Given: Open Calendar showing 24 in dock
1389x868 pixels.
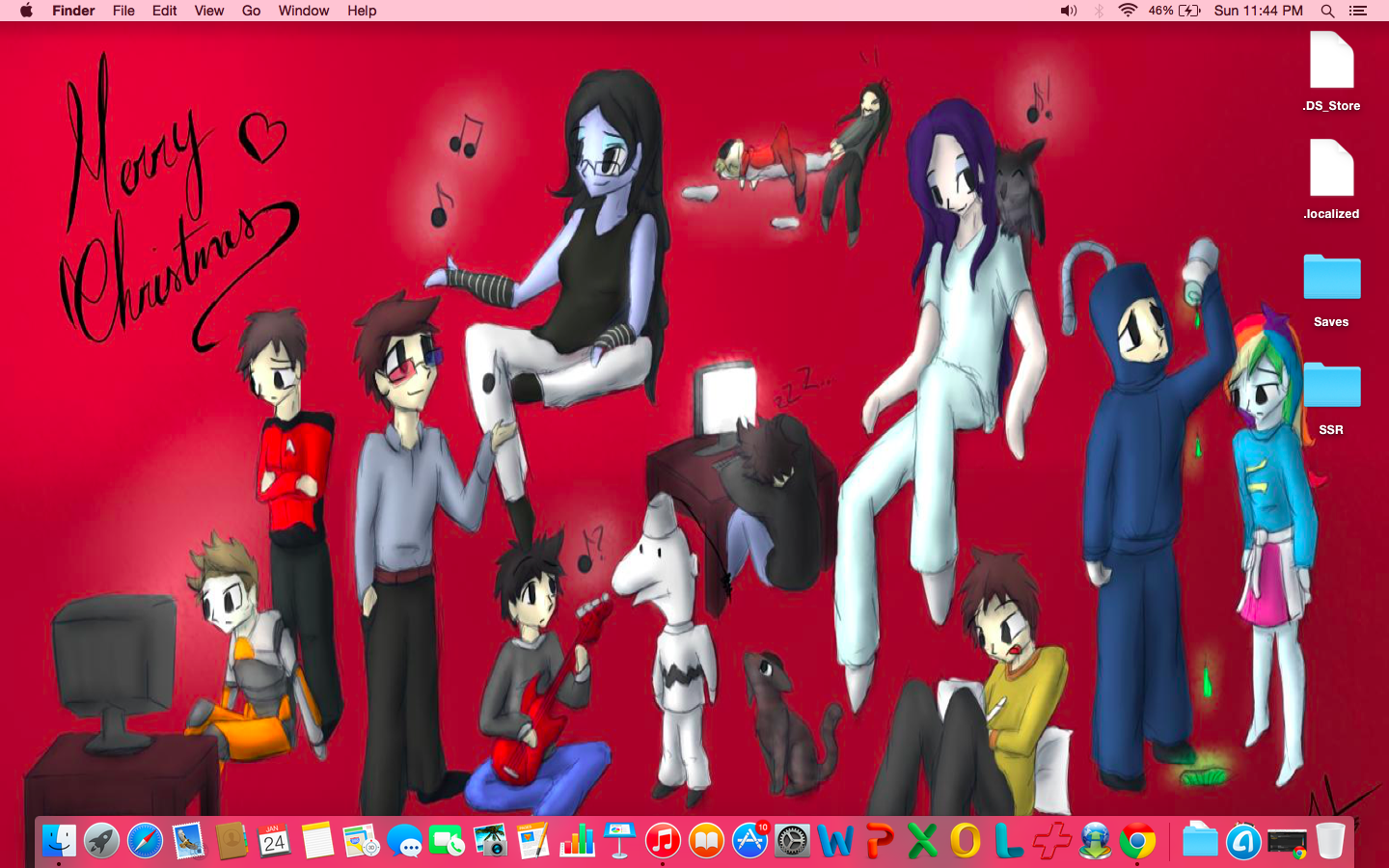Looking at the screenshot, I should click(275, 841).
